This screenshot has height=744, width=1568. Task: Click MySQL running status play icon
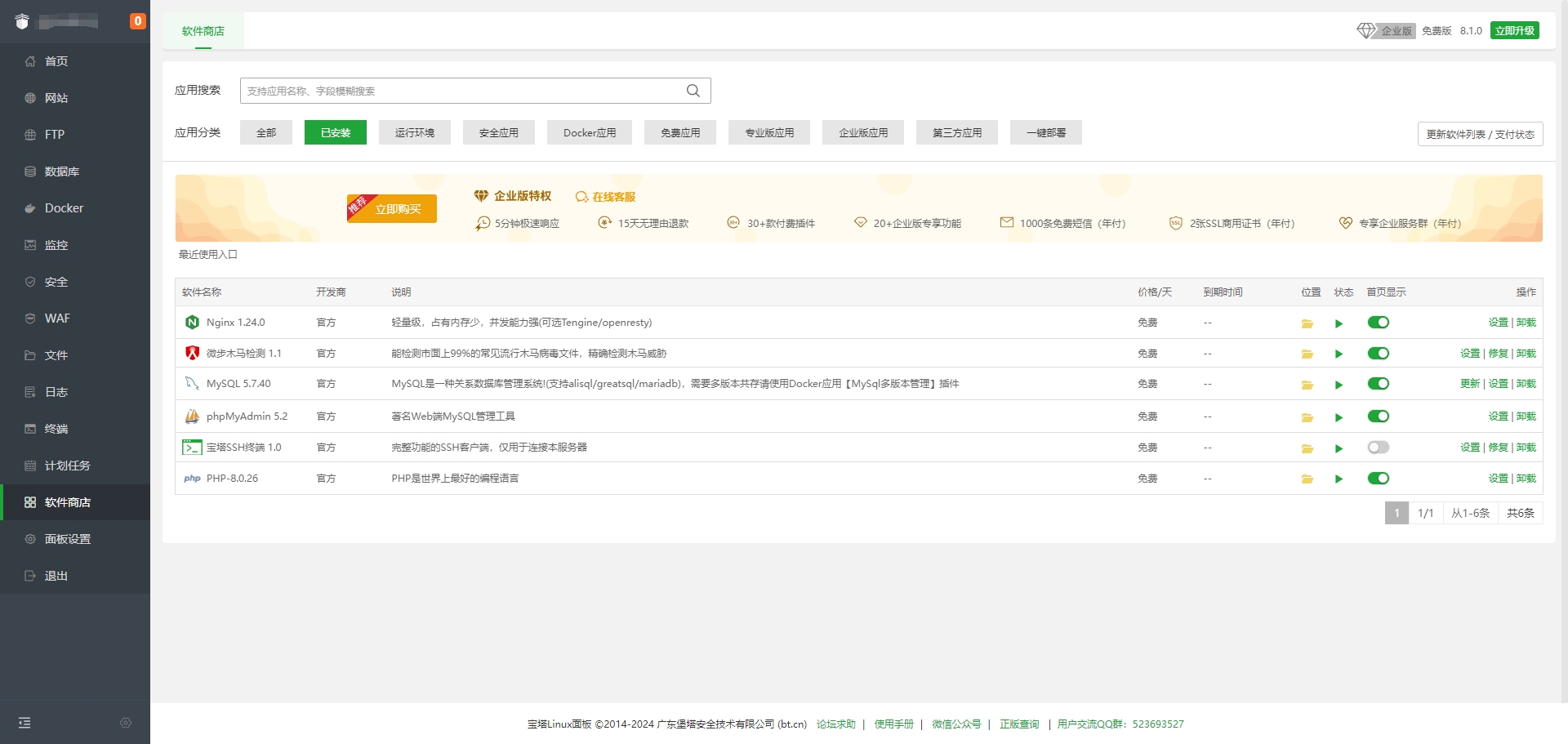(x=1339, y=385)
